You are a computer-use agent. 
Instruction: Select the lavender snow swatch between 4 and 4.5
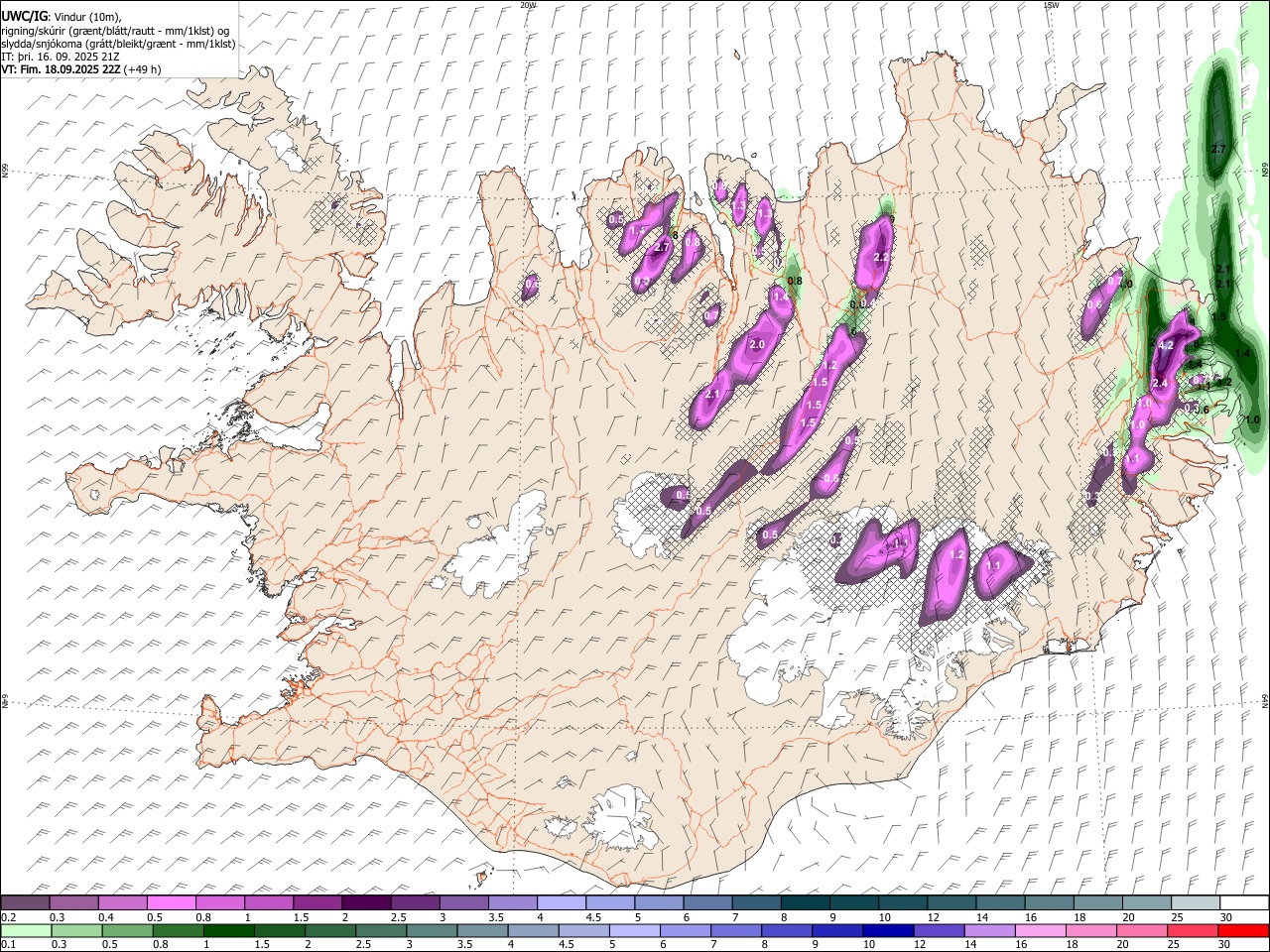(561, 903)
